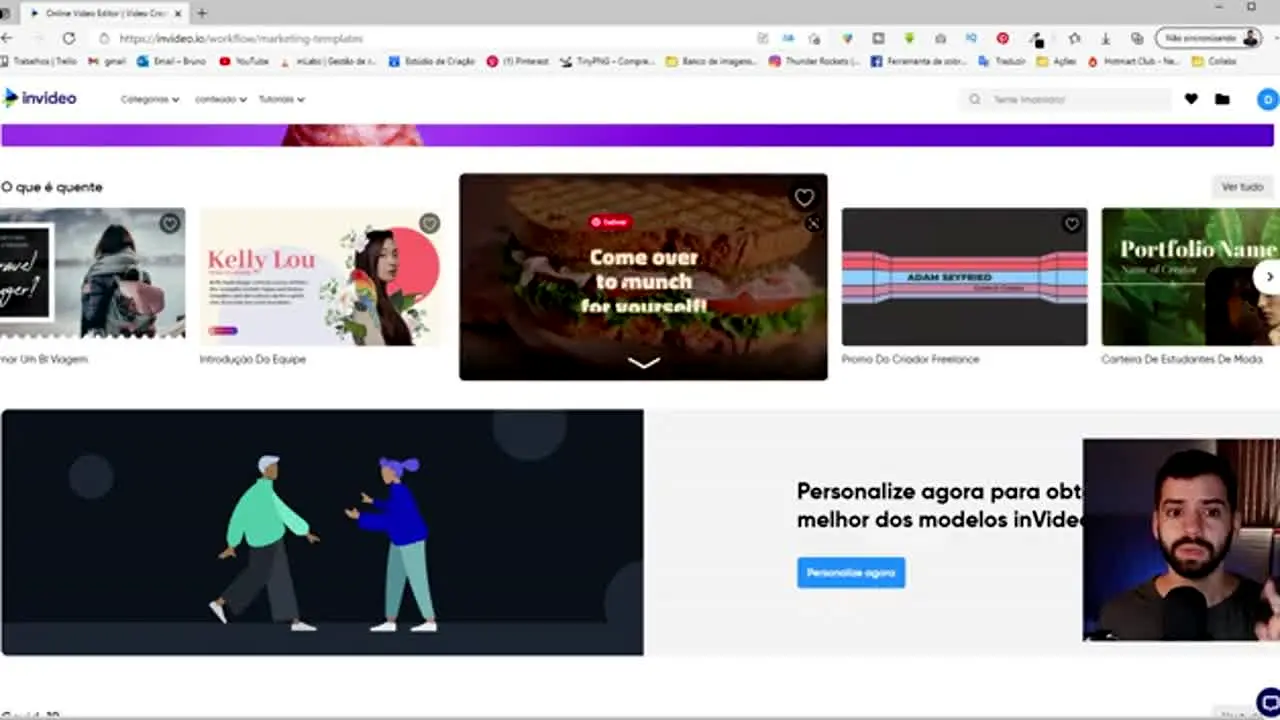Viewport: 1280px width, 720px height.
Task: Click the search magnifier icon
Action: (974, 99)
